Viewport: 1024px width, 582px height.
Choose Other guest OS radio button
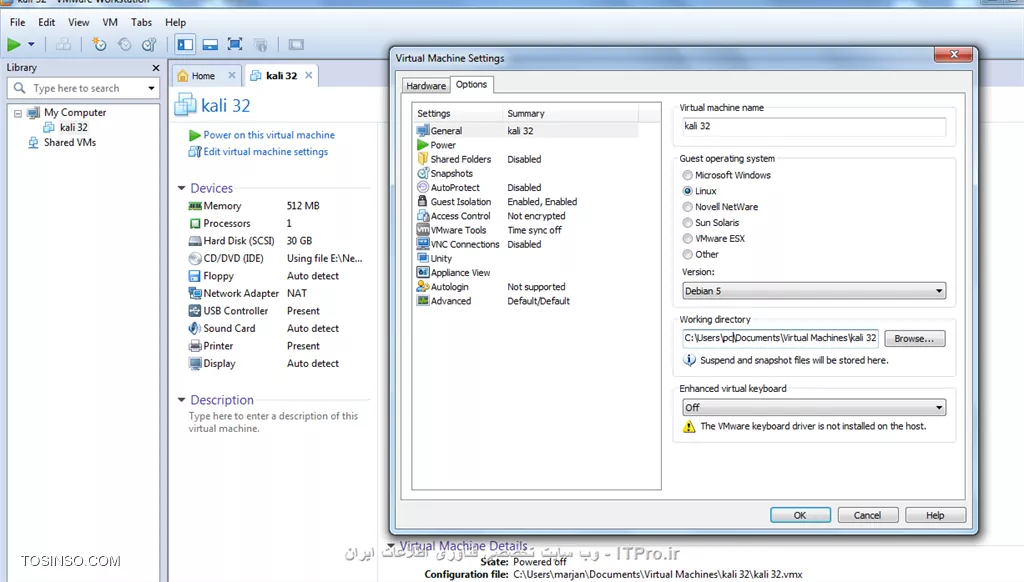688,254
